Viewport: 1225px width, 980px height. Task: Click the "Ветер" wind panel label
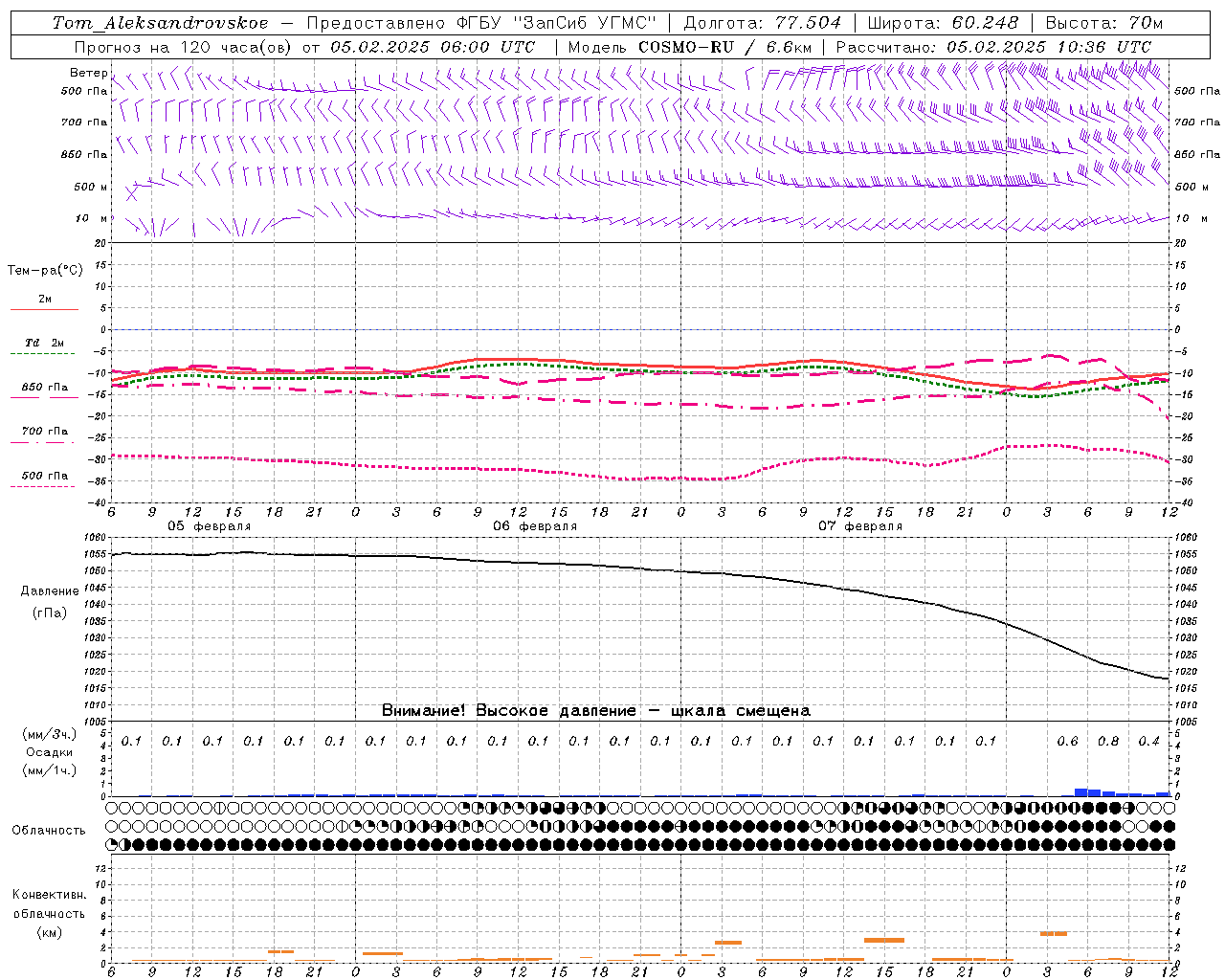click(88, 73)
